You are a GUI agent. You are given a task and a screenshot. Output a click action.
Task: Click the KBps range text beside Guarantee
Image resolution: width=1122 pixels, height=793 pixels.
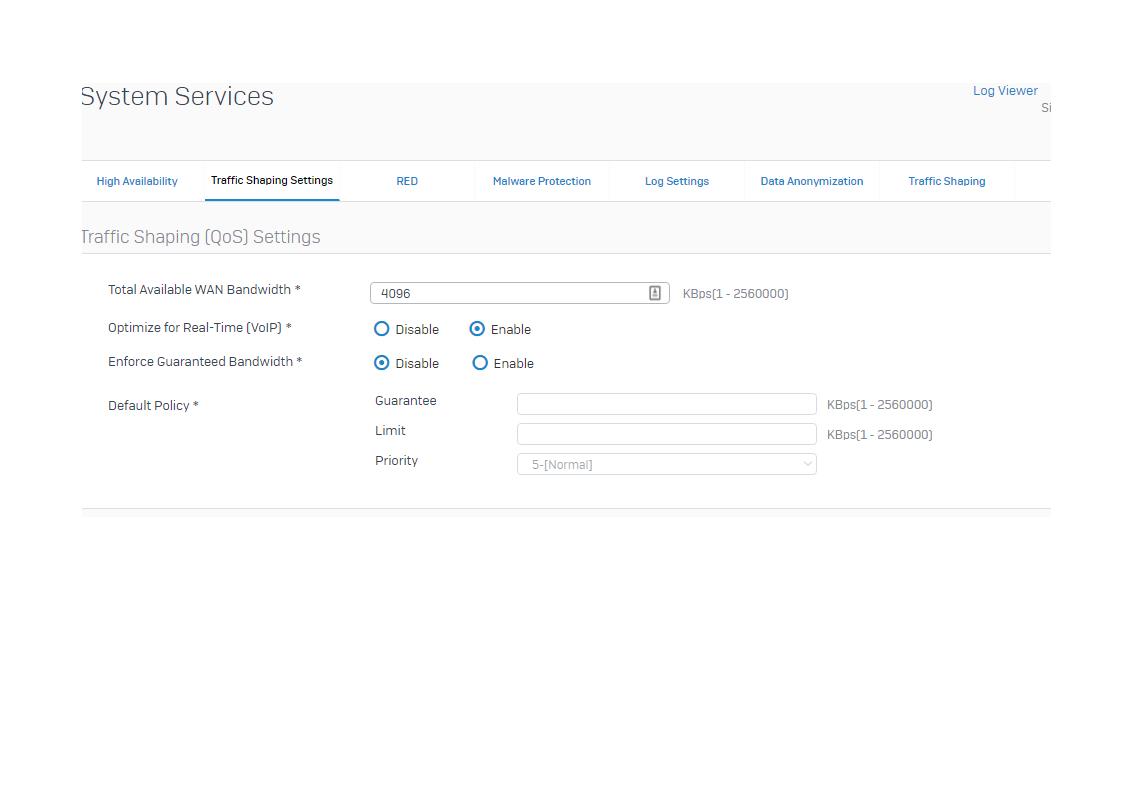(x=879, y=404)
